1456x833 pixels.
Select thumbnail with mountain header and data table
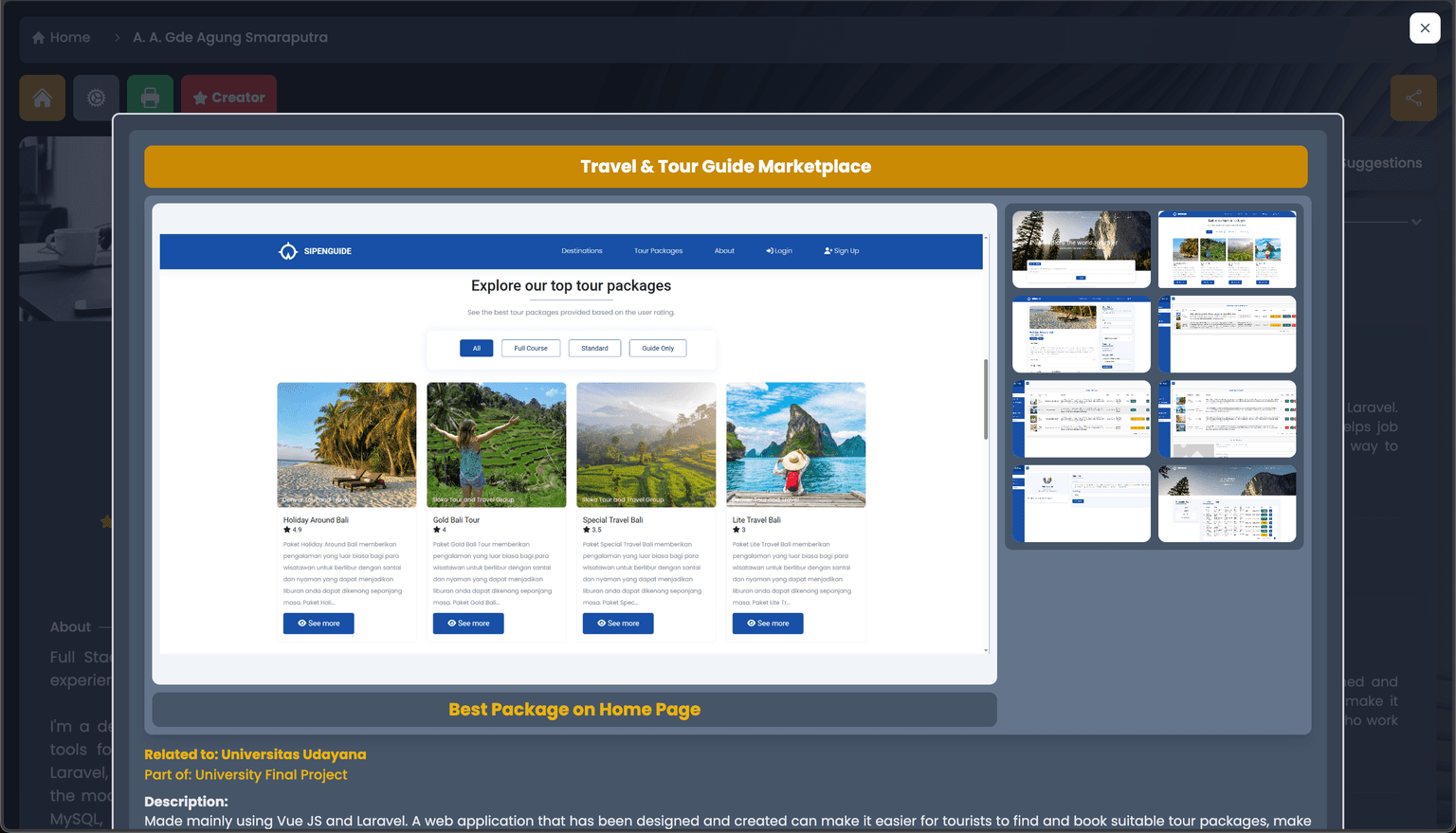(1227, 503)
